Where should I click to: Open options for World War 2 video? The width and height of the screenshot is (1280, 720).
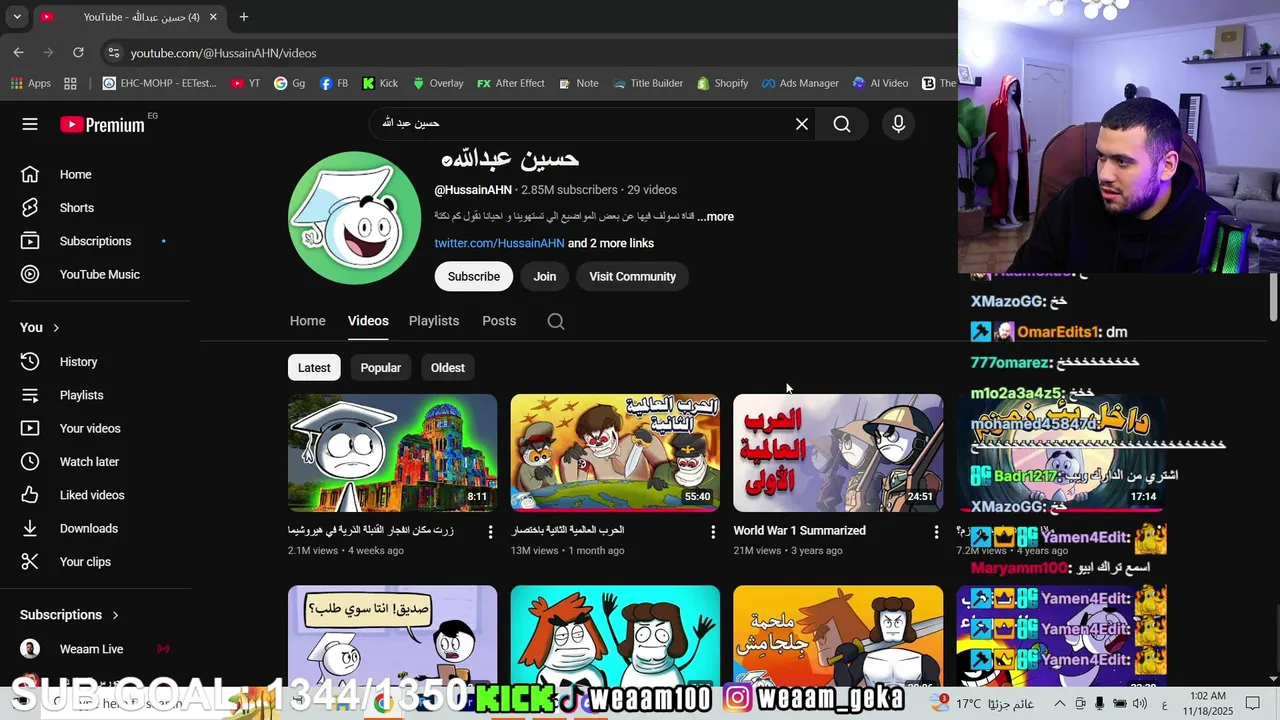tap(713, 532)
